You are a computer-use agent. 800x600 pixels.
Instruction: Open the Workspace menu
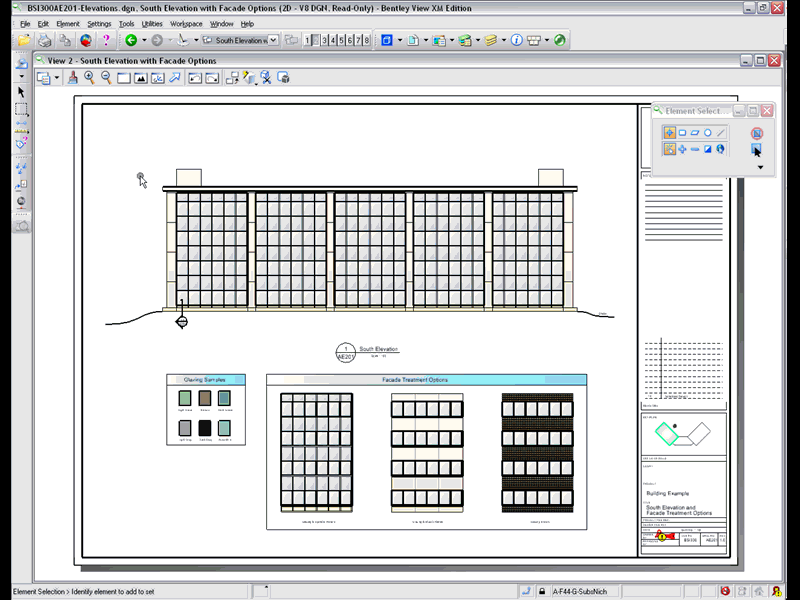tap(186, 23)
